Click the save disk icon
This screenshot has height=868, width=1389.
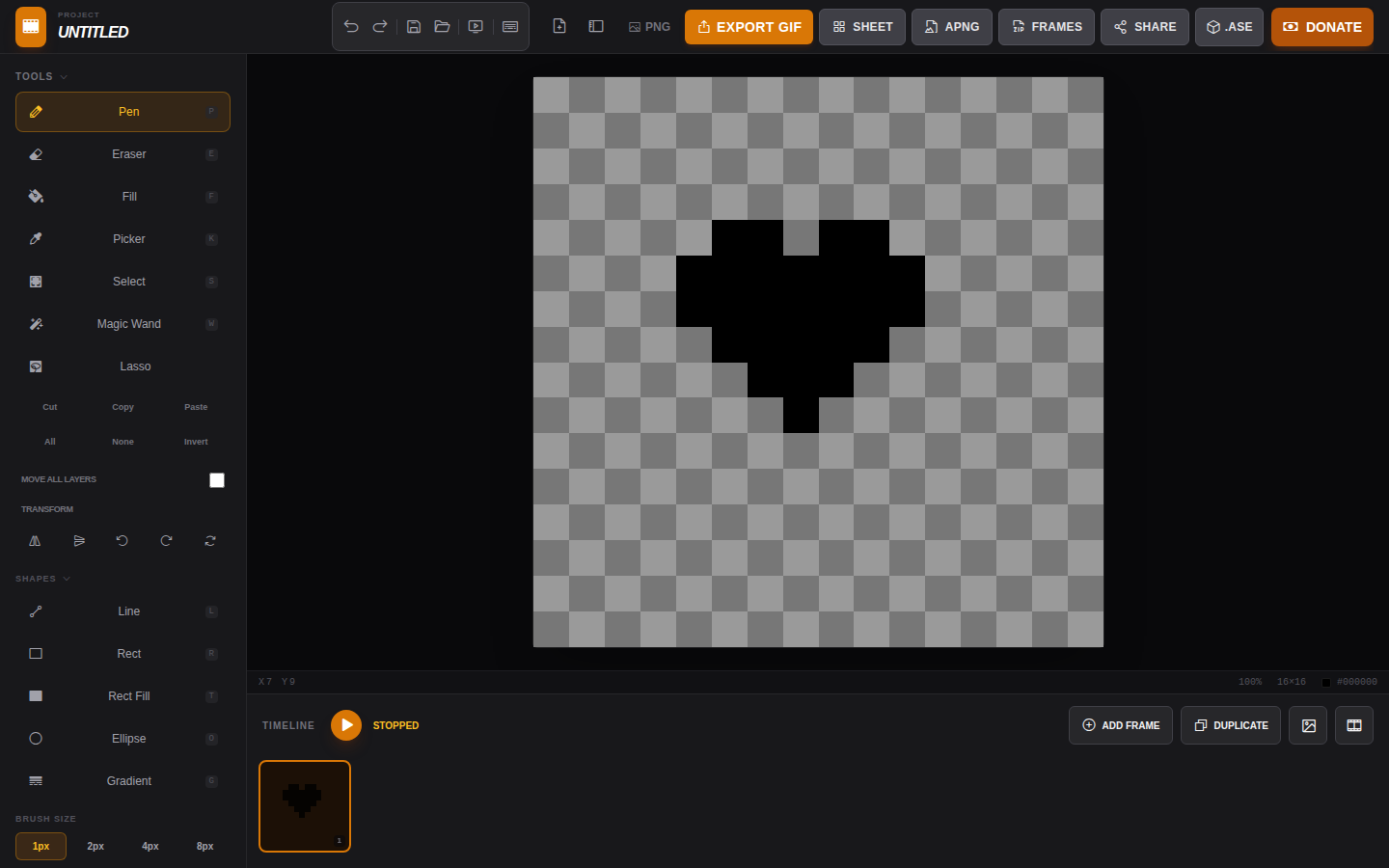[414, 27]
